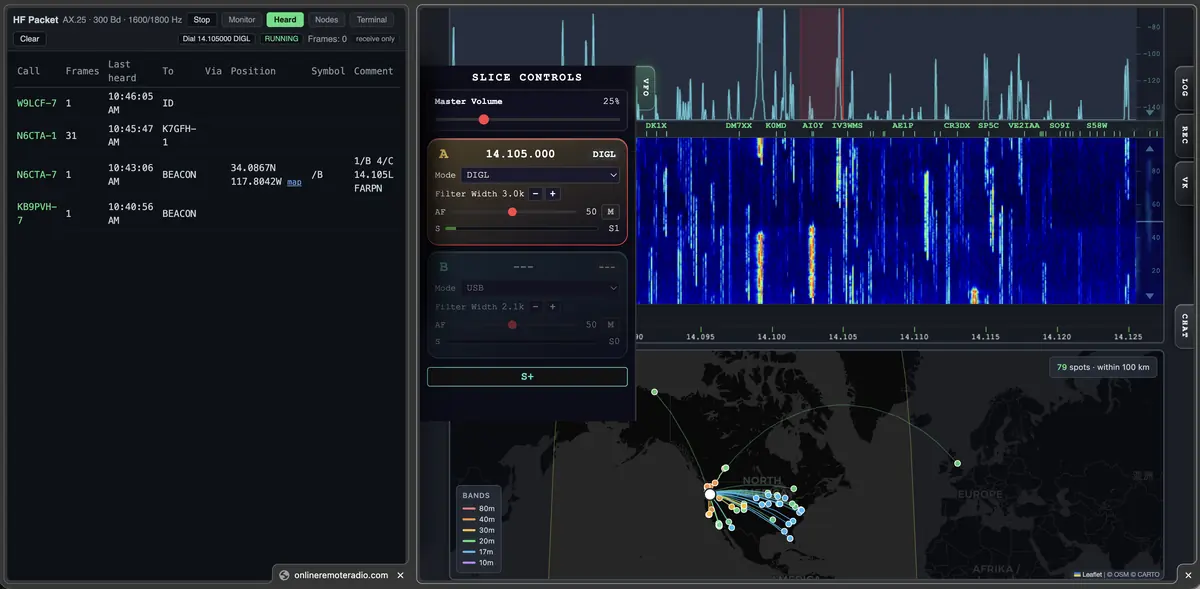Click the DM7XX spot label
Screen dimensions: 1200x589
point(739,126)
